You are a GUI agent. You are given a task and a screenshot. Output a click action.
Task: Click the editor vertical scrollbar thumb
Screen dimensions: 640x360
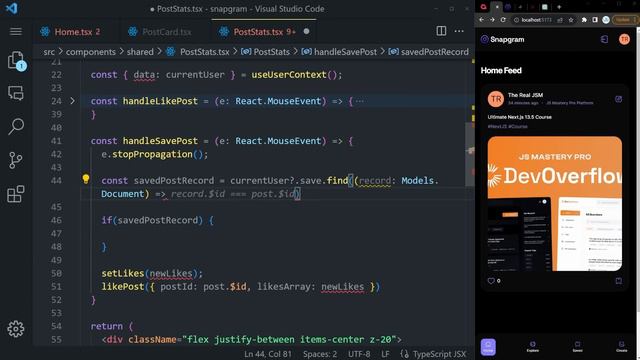pyautogui.click(x=470, y=154)
